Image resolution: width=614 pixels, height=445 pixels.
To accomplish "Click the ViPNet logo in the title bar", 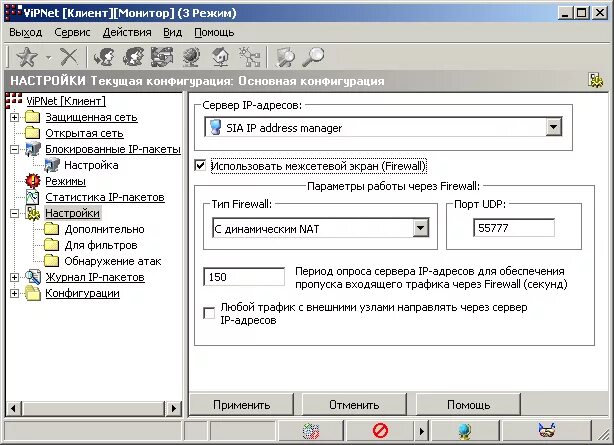I will point(13,13).
